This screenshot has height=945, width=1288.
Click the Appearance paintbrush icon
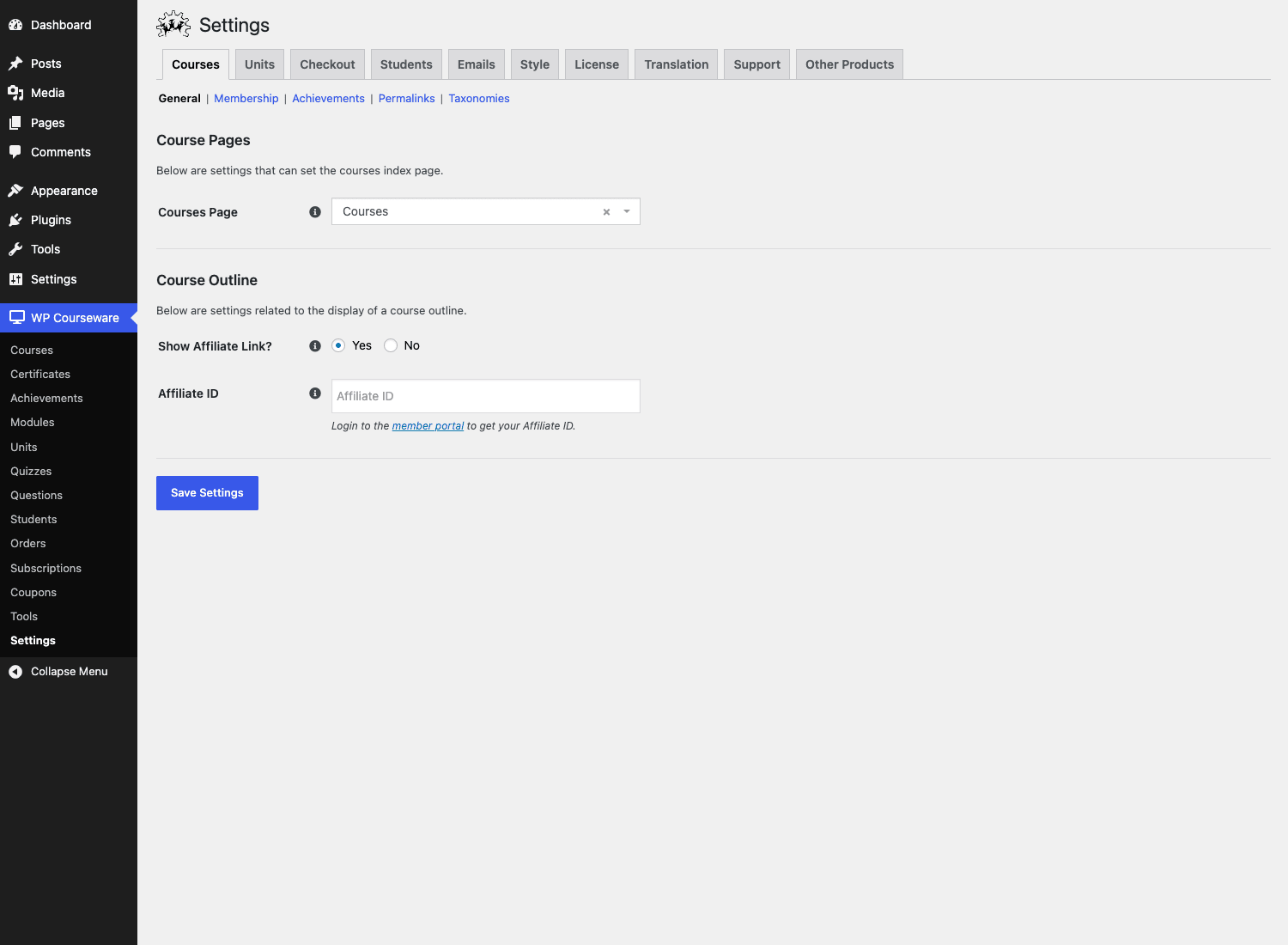click(x=15, y=191)
